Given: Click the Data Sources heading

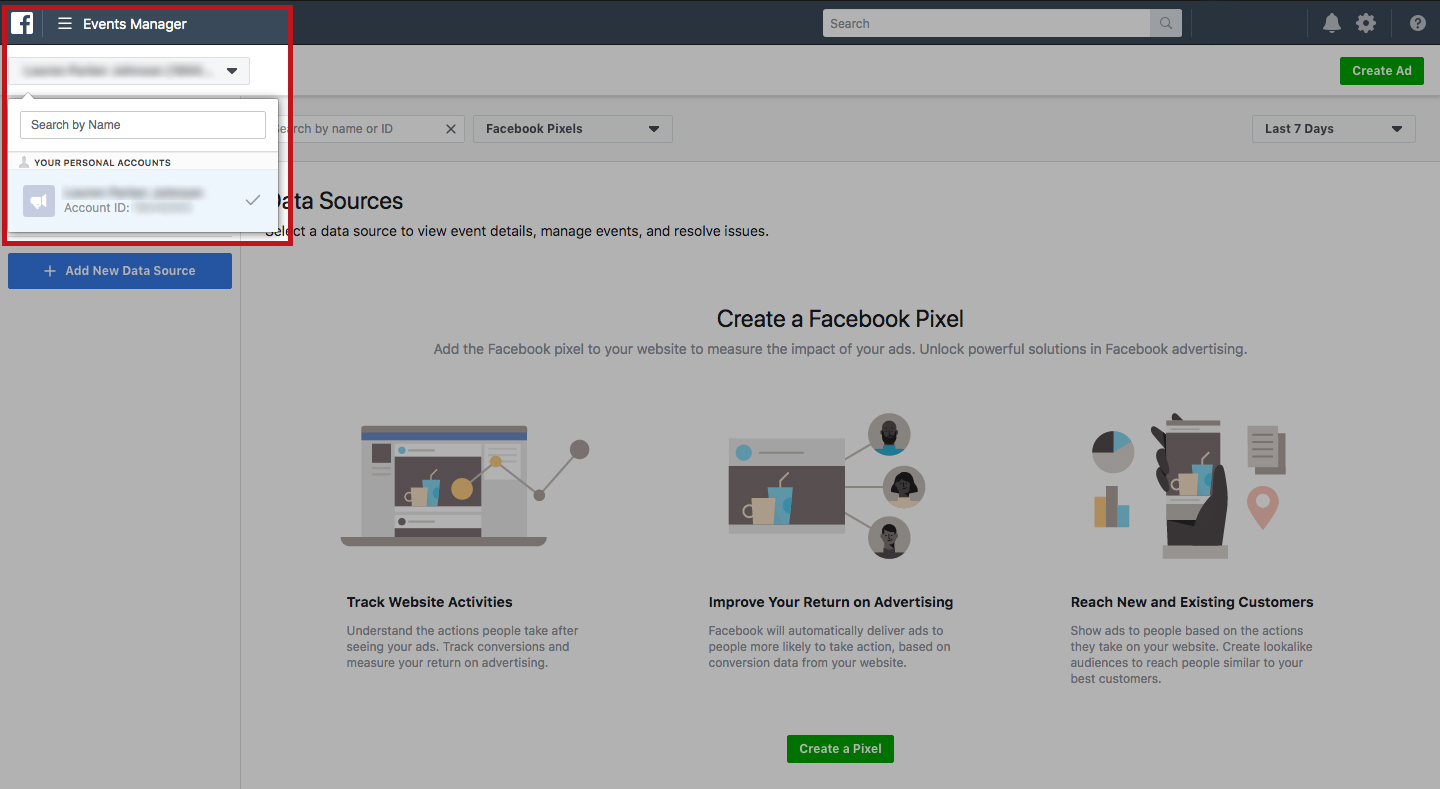Looking at the screenshot, I should coord(334,201).
